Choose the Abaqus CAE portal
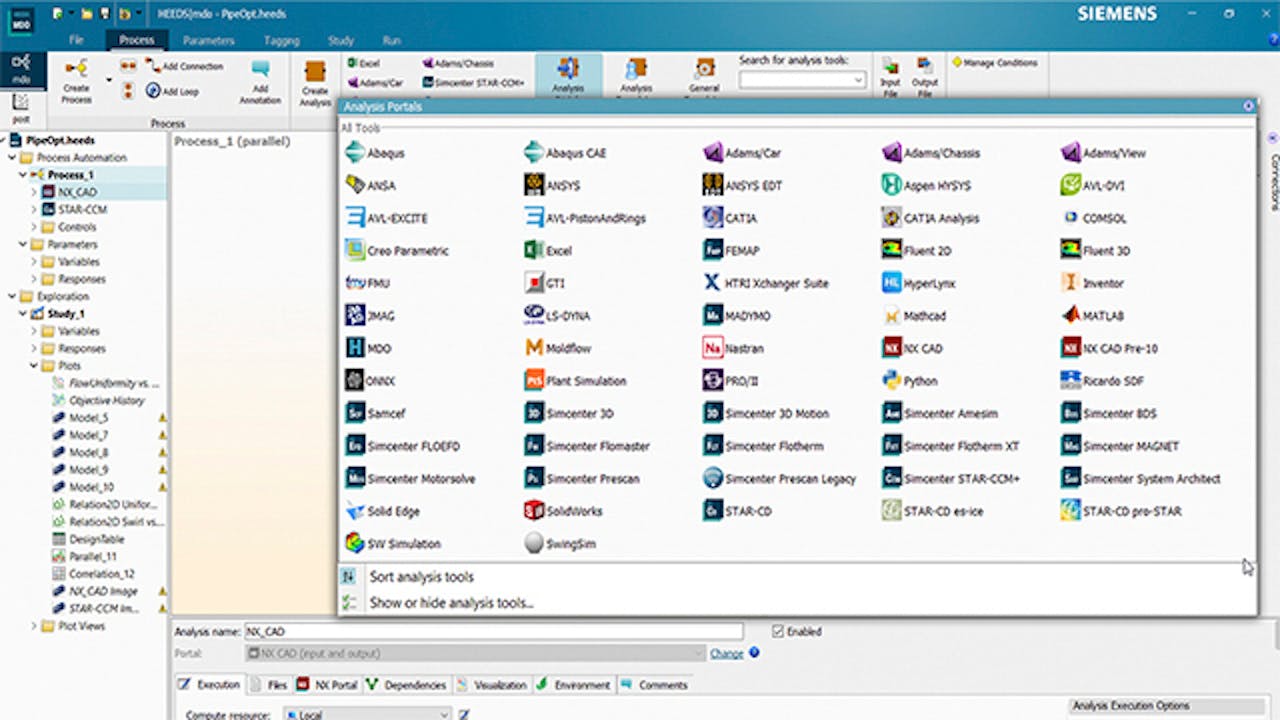This screenshot has width=1280, height=720. [x=565, y=153]
